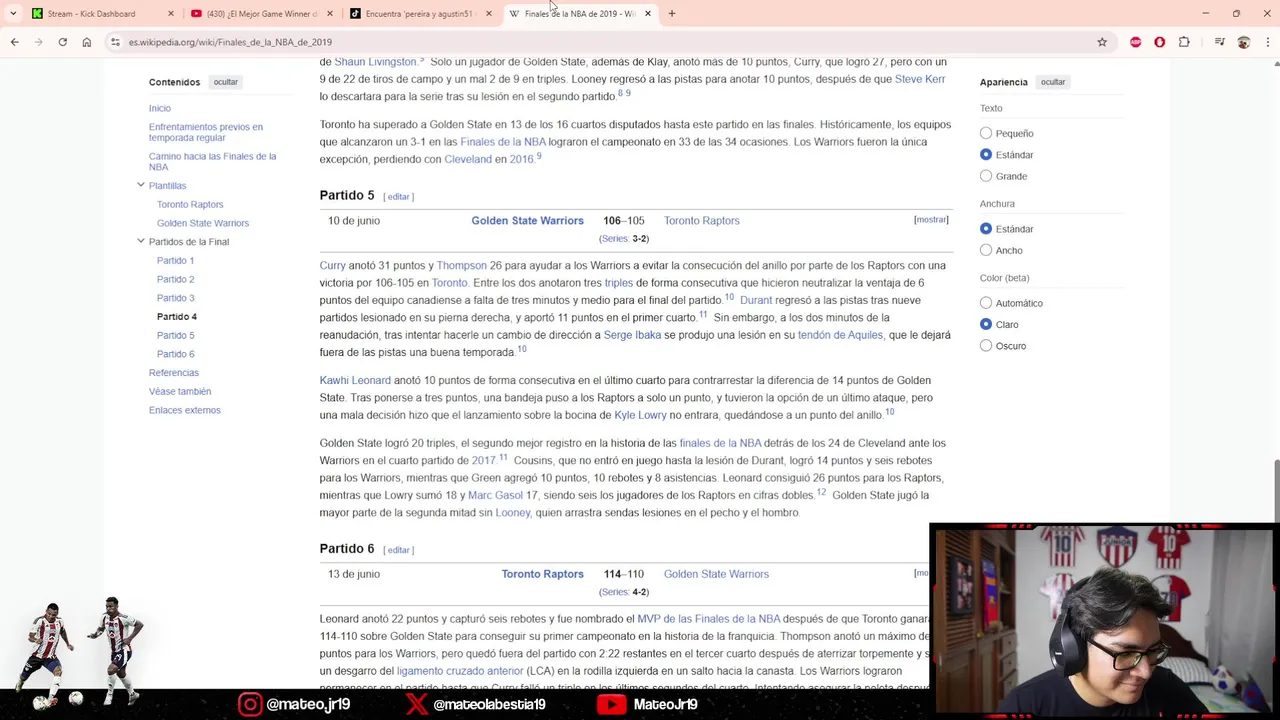
Task: Close the YouTube Game Winner tab
Action: 330,14
